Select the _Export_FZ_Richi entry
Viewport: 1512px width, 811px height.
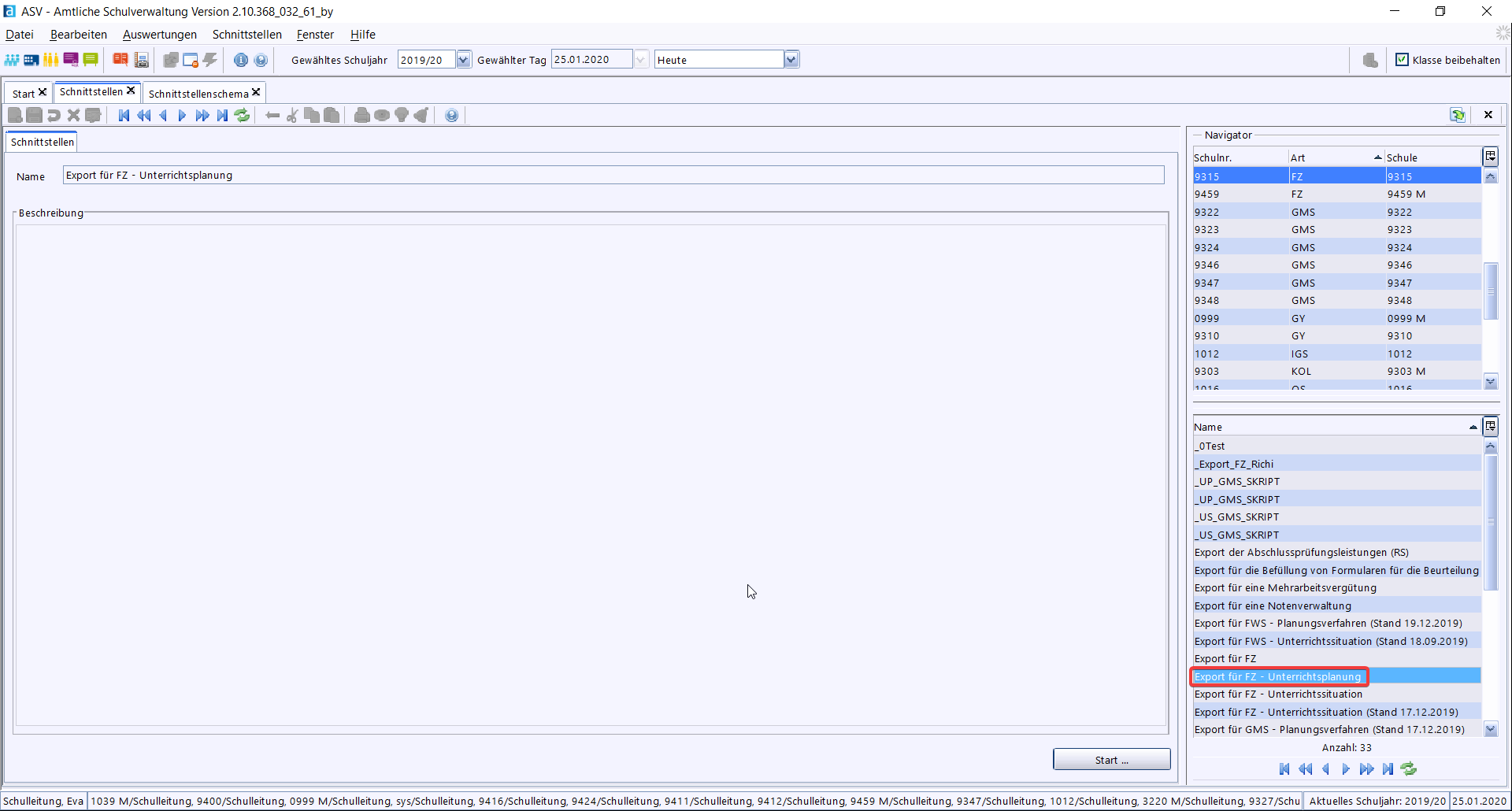(x=1336, y=464)
